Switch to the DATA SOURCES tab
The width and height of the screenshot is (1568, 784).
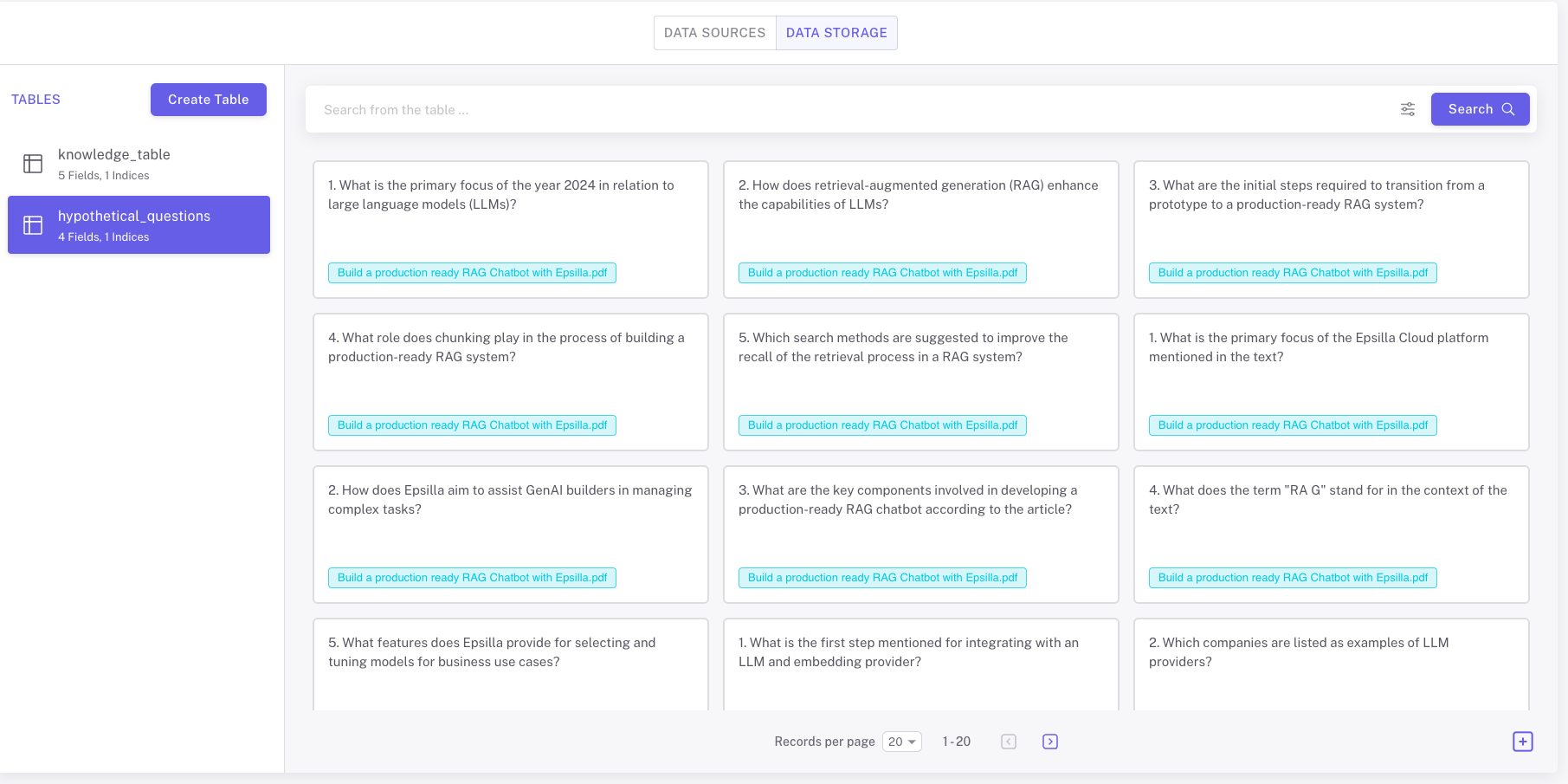pyautogui.click(x=714, y=33)
